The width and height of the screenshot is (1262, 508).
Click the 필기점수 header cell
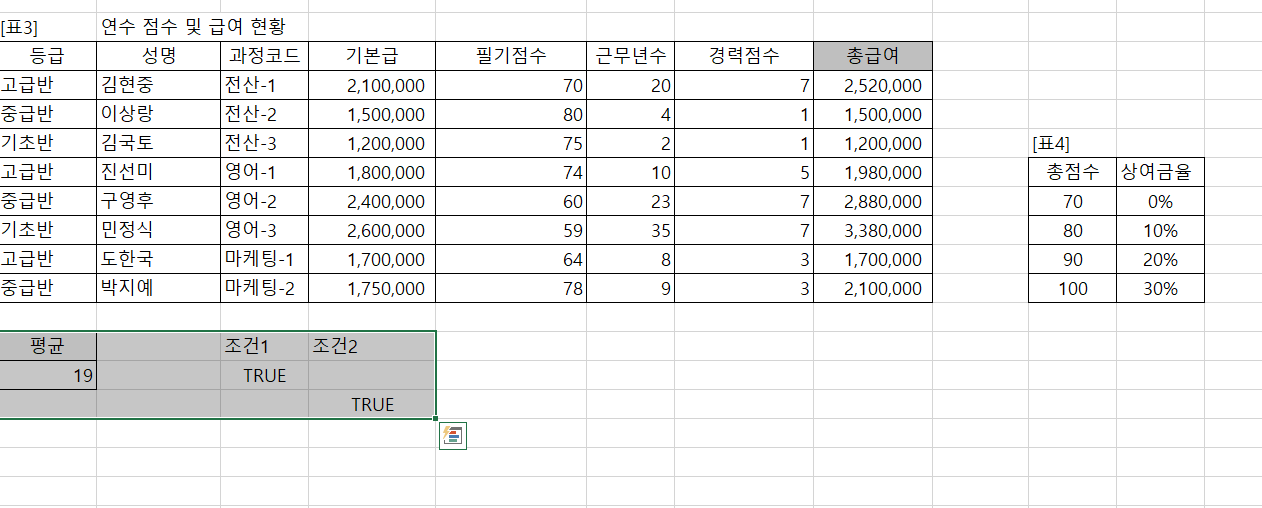(510, 56)
